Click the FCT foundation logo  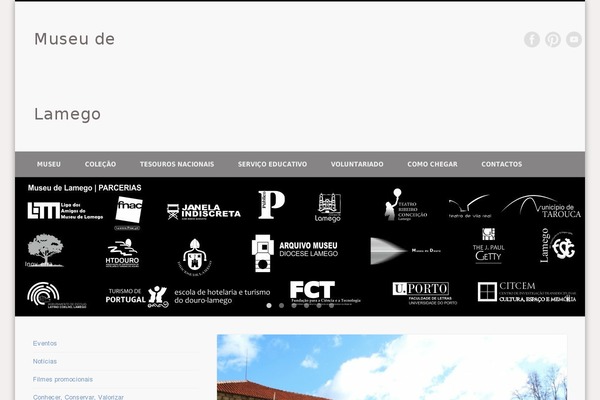(x=325, y=294)
